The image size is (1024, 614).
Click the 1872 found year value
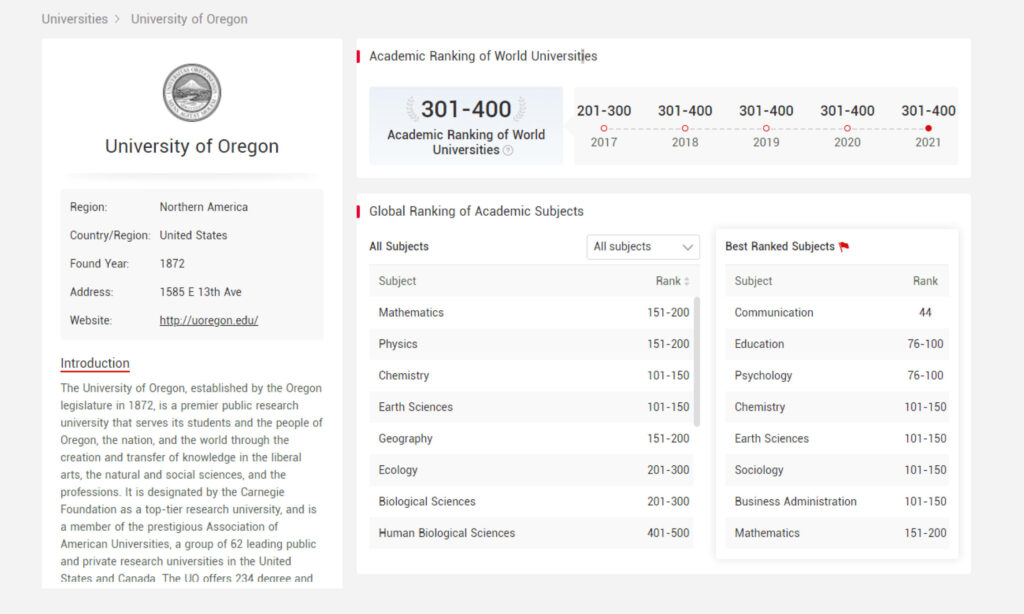(172, 264)
